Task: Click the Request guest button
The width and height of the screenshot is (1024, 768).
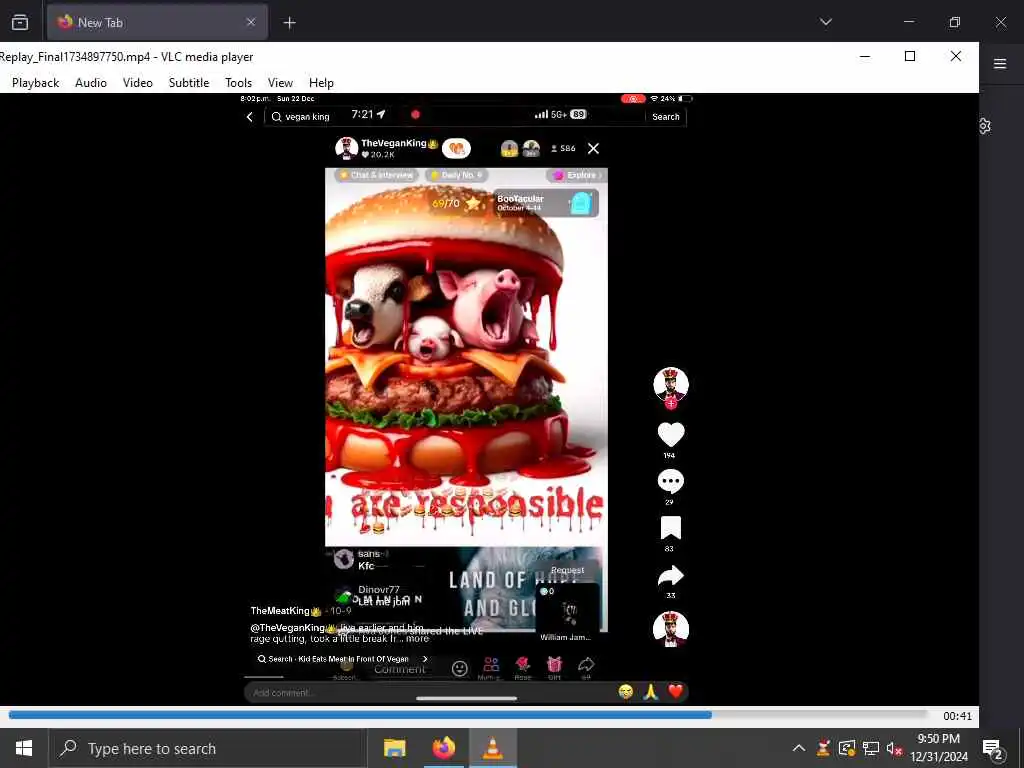Action: 567,570
